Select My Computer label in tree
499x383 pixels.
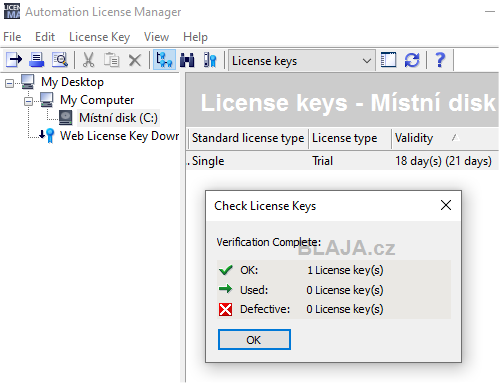click(x=97, y=100)
